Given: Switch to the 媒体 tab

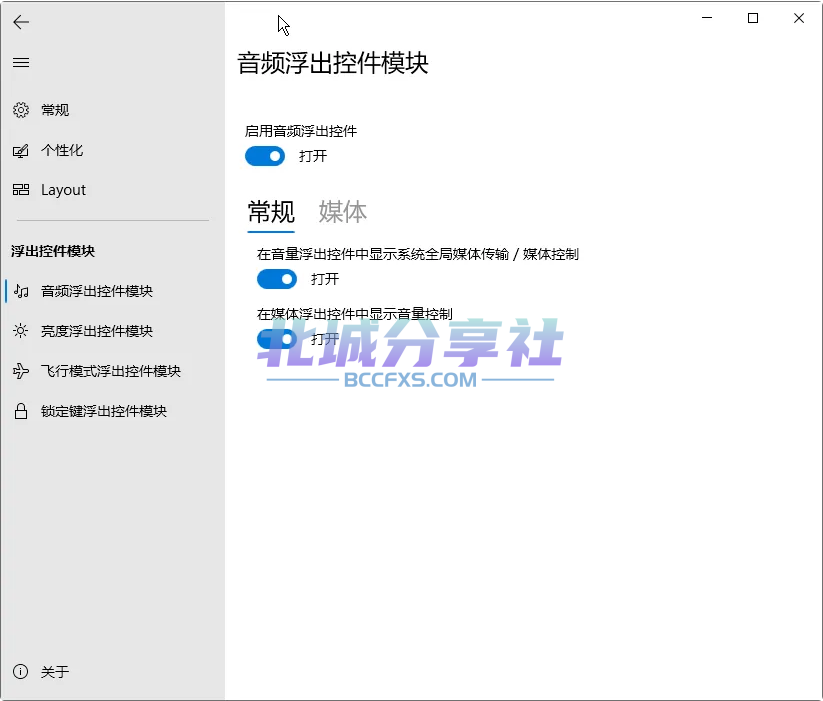Looking at the screenshot, I should click(x=343, y=212).
